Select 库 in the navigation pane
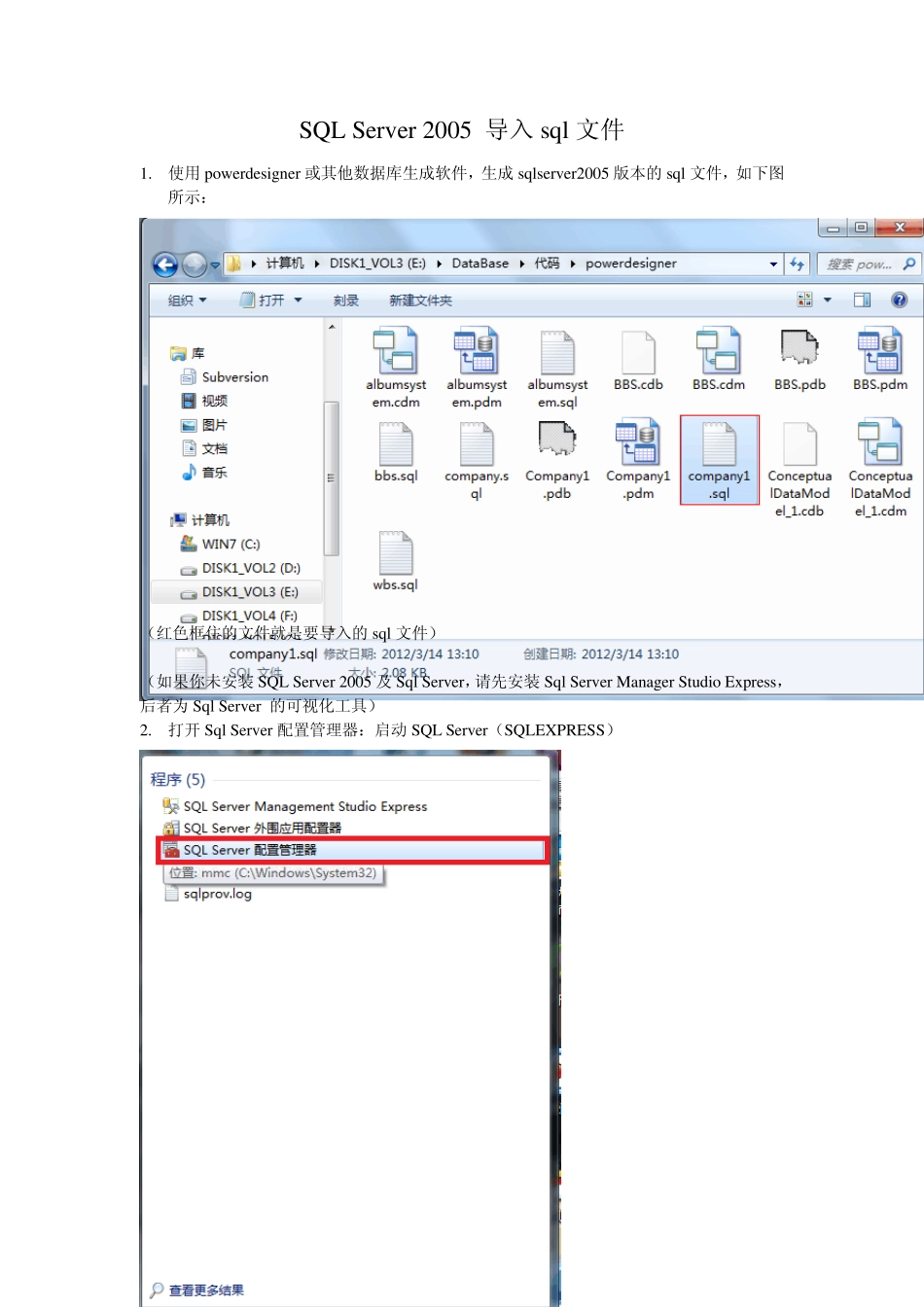The image size is (924, 1307). (188, 353)
